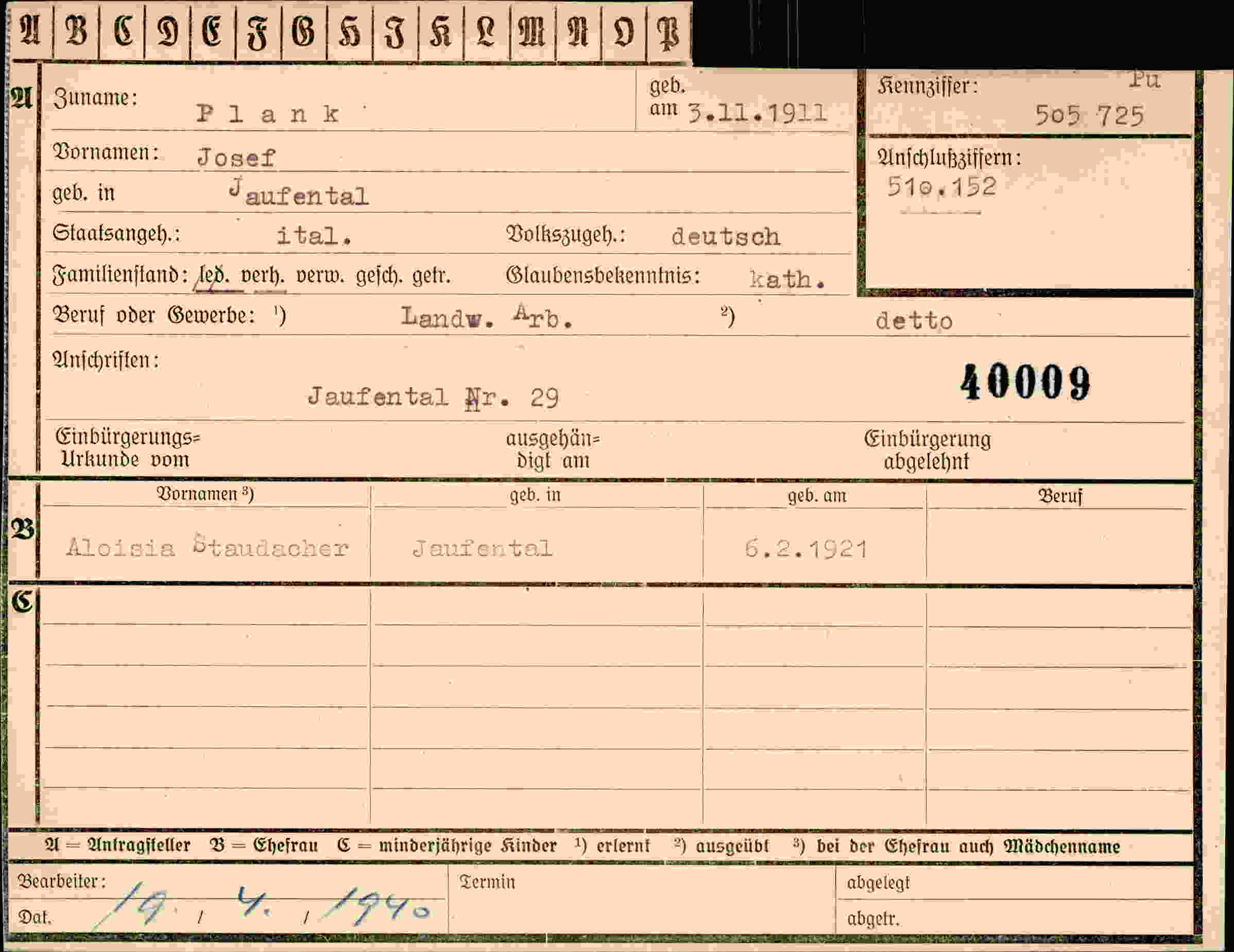
Task: Click the 'Familienstand:' label
Action: (x=120, y=275)
